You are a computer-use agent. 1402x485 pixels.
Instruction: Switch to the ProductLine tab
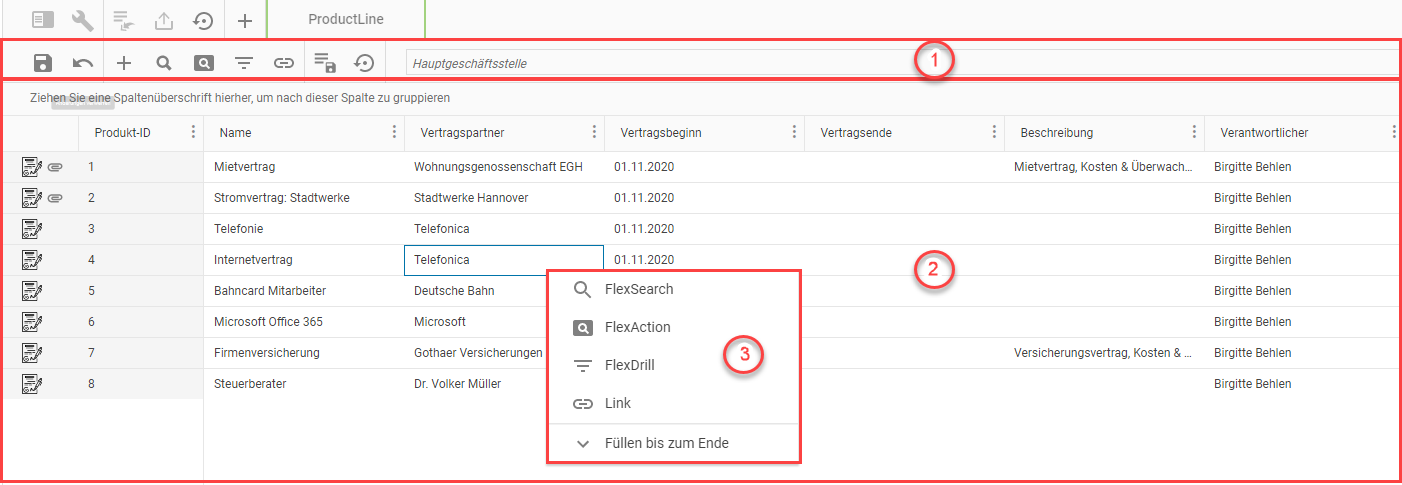[345, 19]
